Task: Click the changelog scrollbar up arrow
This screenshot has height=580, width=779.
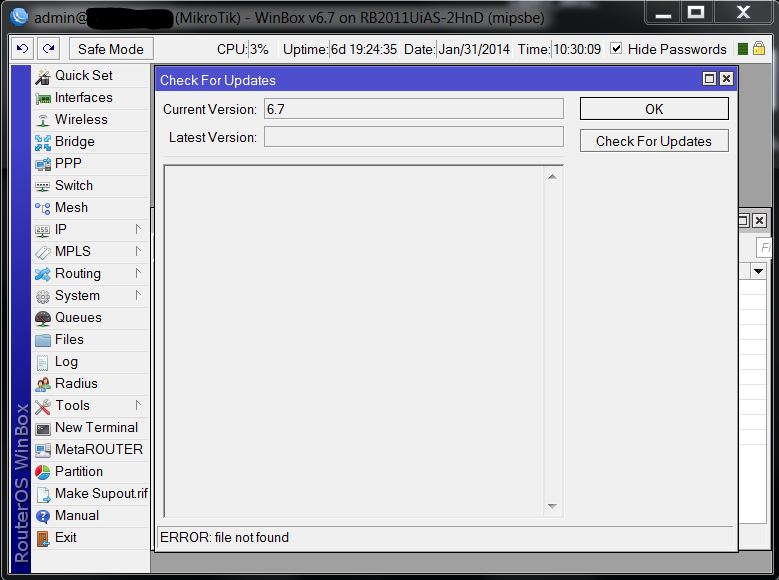Action: point(552,177)
